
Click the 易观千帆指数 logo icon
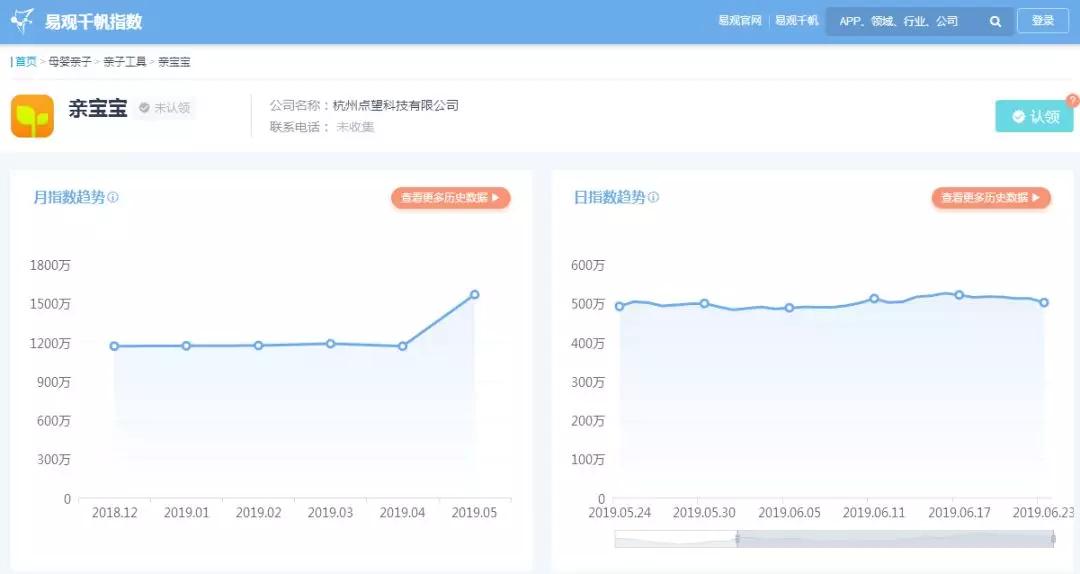[x=23, y=21]
